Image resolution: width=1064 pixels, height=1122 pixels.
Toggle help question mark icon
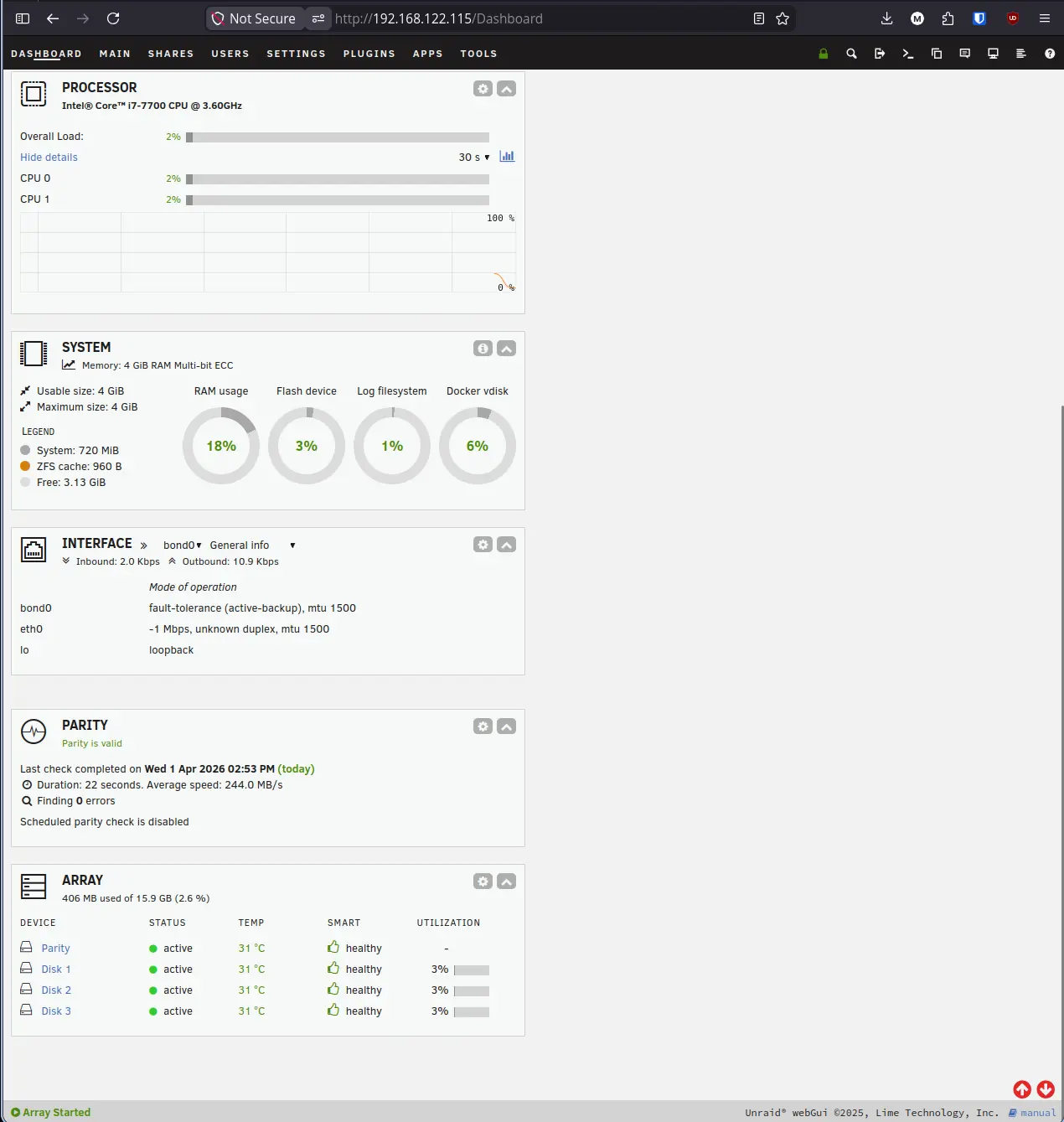tap(1050, 54)
